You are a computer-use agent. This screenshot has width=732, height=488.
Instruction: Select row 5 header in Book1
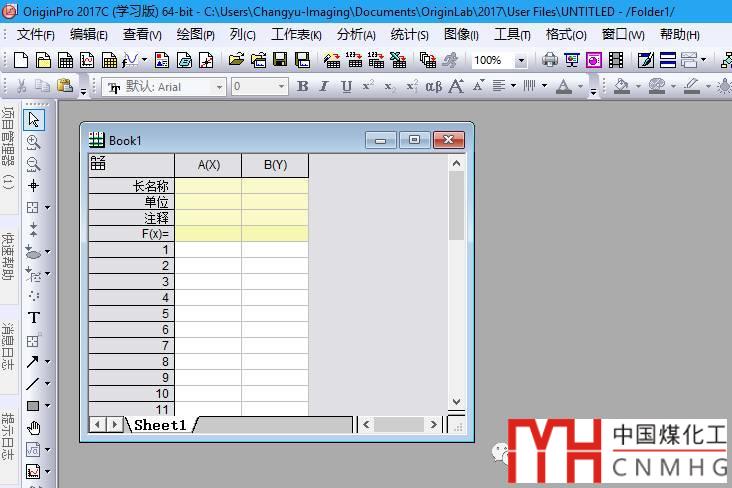click(131, 314)
